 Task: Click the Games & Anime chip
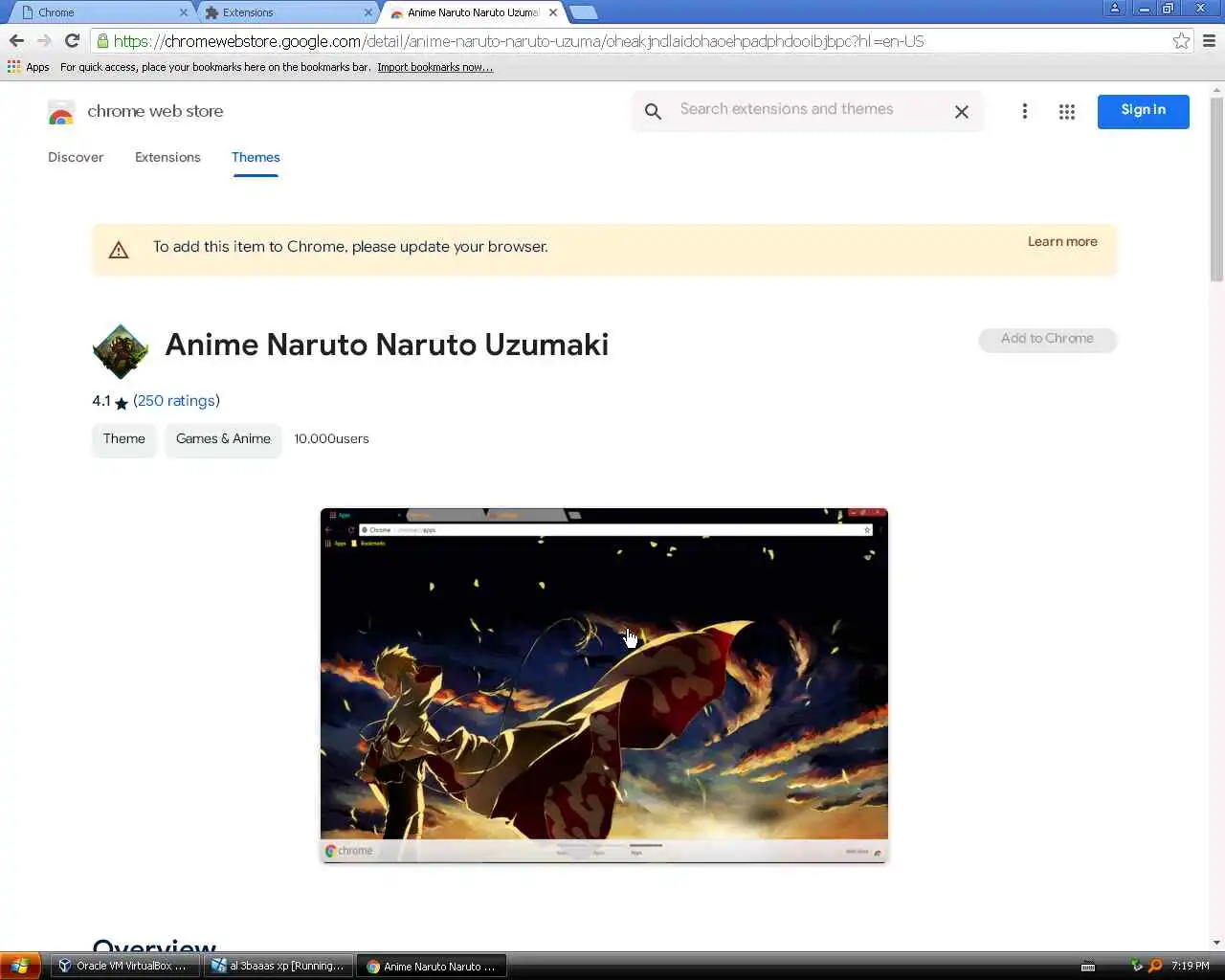[223, 439]
